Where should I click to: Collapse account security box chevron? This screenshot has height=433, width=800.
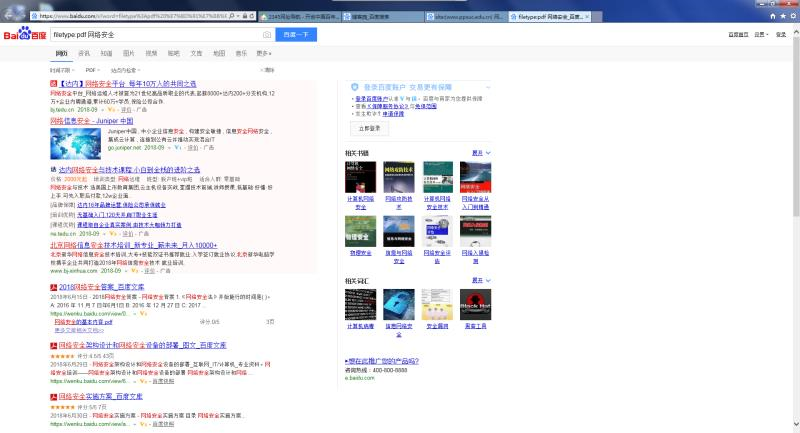[488, 87]
